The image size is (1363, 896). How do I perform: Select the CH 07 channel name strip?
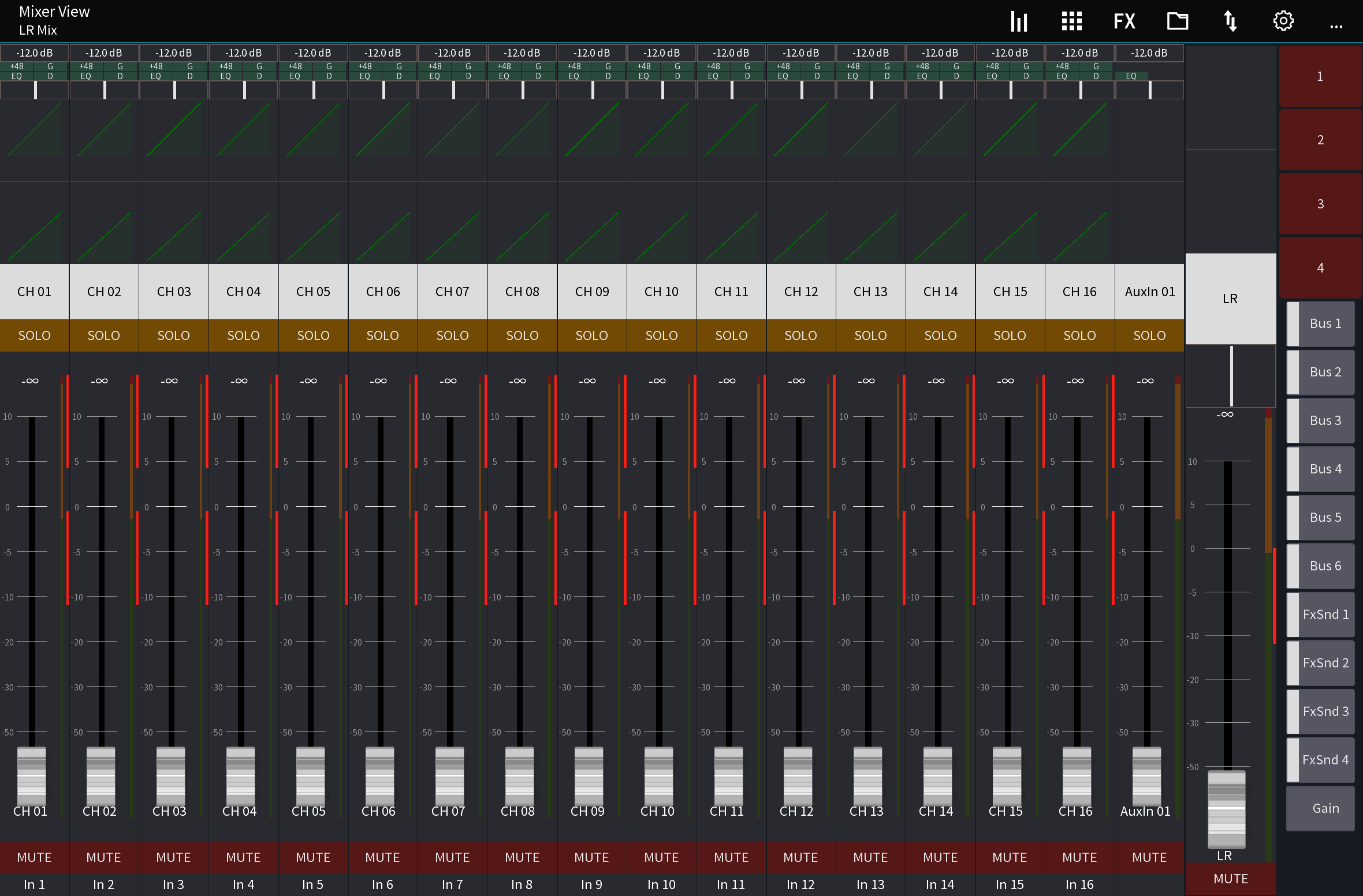(452, 292)
